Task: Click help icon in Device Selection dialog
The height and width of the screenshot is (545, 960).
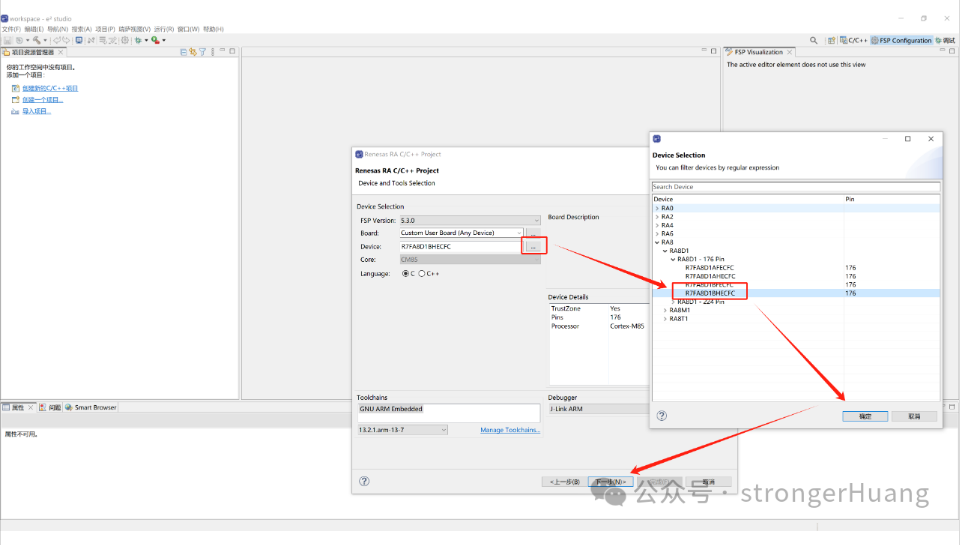Action: click(662, 416)
